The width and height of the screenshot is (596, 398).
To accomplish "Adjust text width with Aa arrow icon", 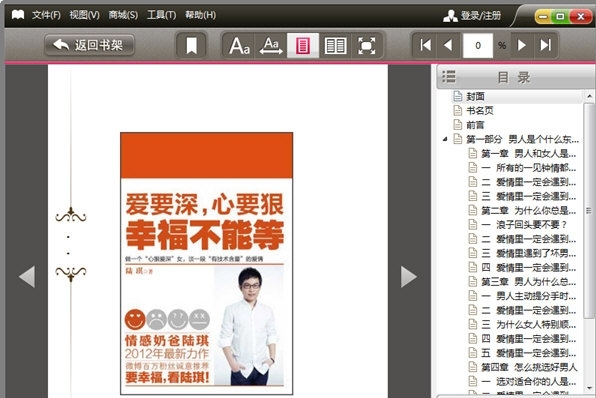I will (271, 46).
